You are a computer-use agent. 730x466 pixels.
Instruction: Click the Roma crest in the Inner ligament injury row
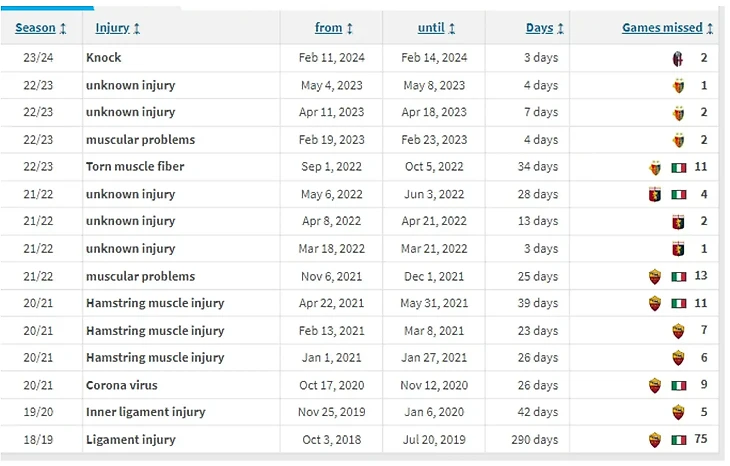678,412
